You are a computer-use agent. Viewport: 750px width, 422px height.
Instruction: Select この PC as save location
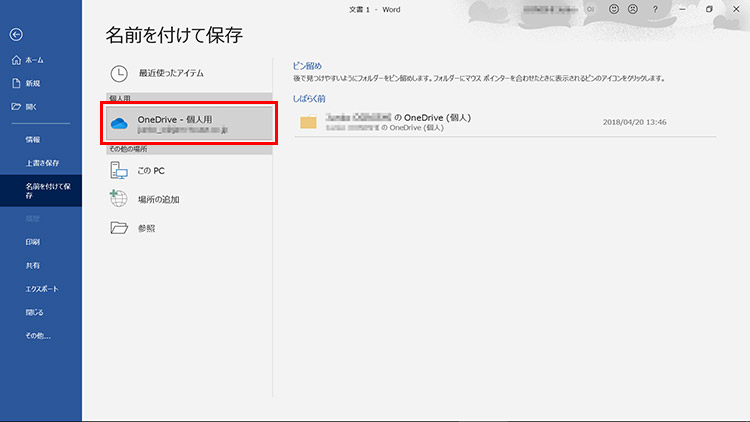151,170
